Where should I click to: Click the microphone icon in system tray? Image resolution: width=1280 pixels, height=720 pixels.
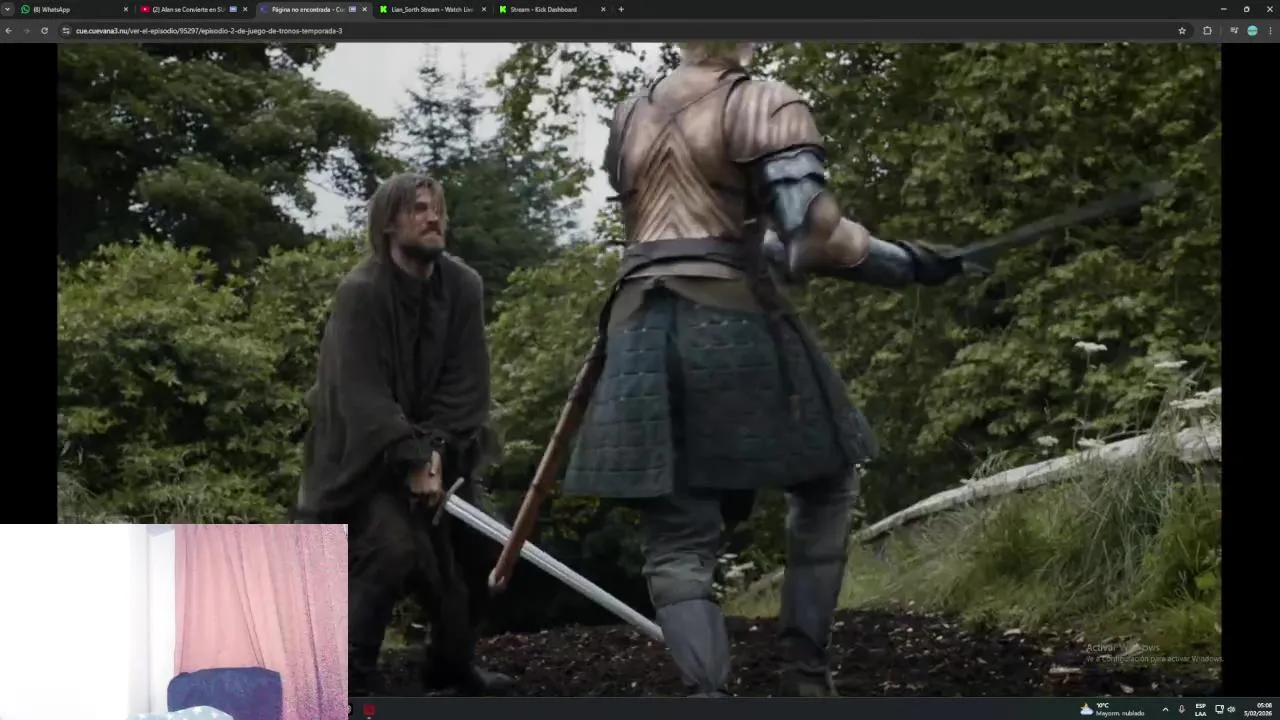(1182, 709)
